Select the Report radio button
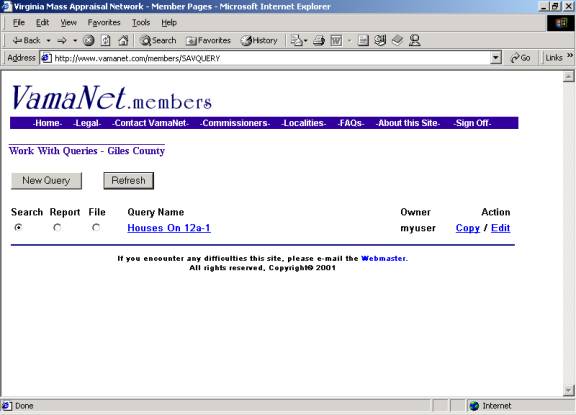 (57, 228)
